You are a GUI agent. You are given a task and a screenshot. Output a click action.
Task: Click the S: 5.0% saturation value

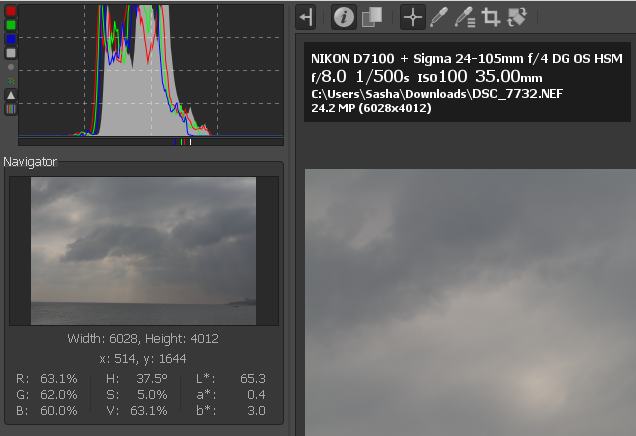point(137,394)
